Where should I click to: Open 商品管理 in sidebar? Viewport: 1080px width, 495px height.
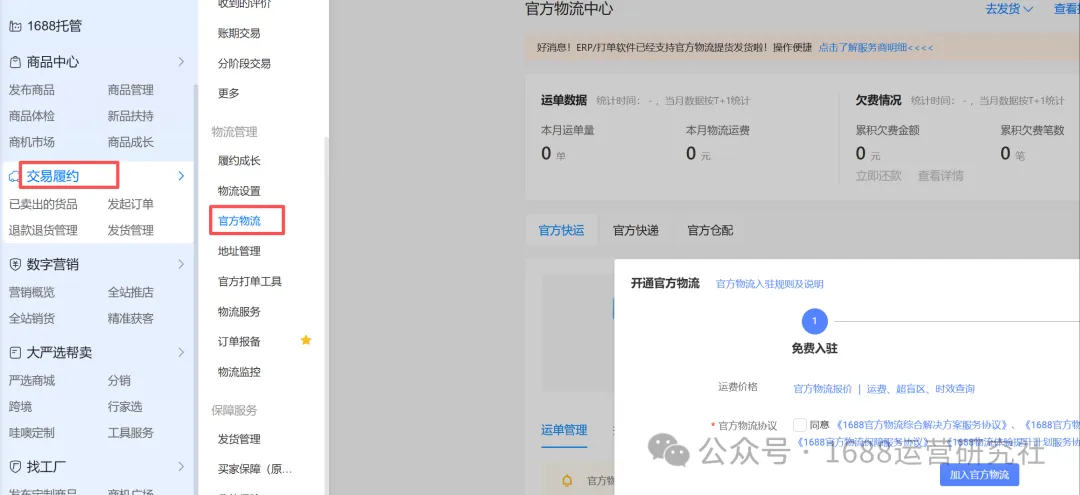tap(131, 90)
